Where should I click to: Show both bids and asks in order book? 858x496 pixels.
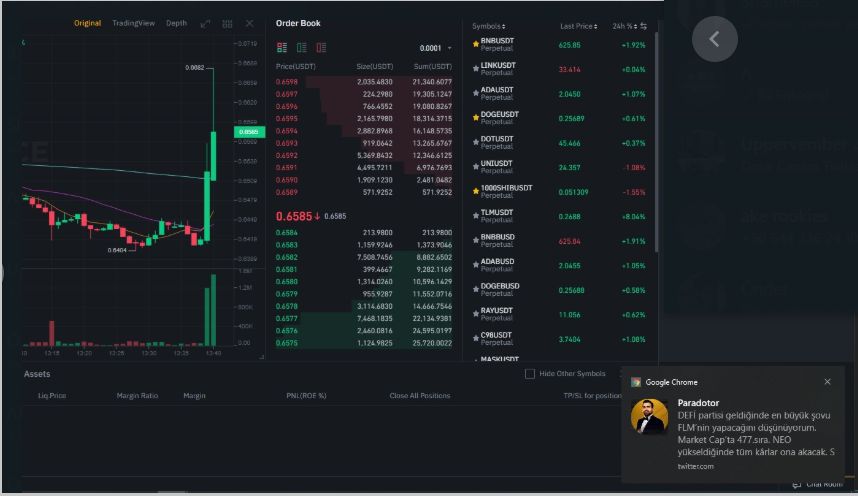click(282, 48)
